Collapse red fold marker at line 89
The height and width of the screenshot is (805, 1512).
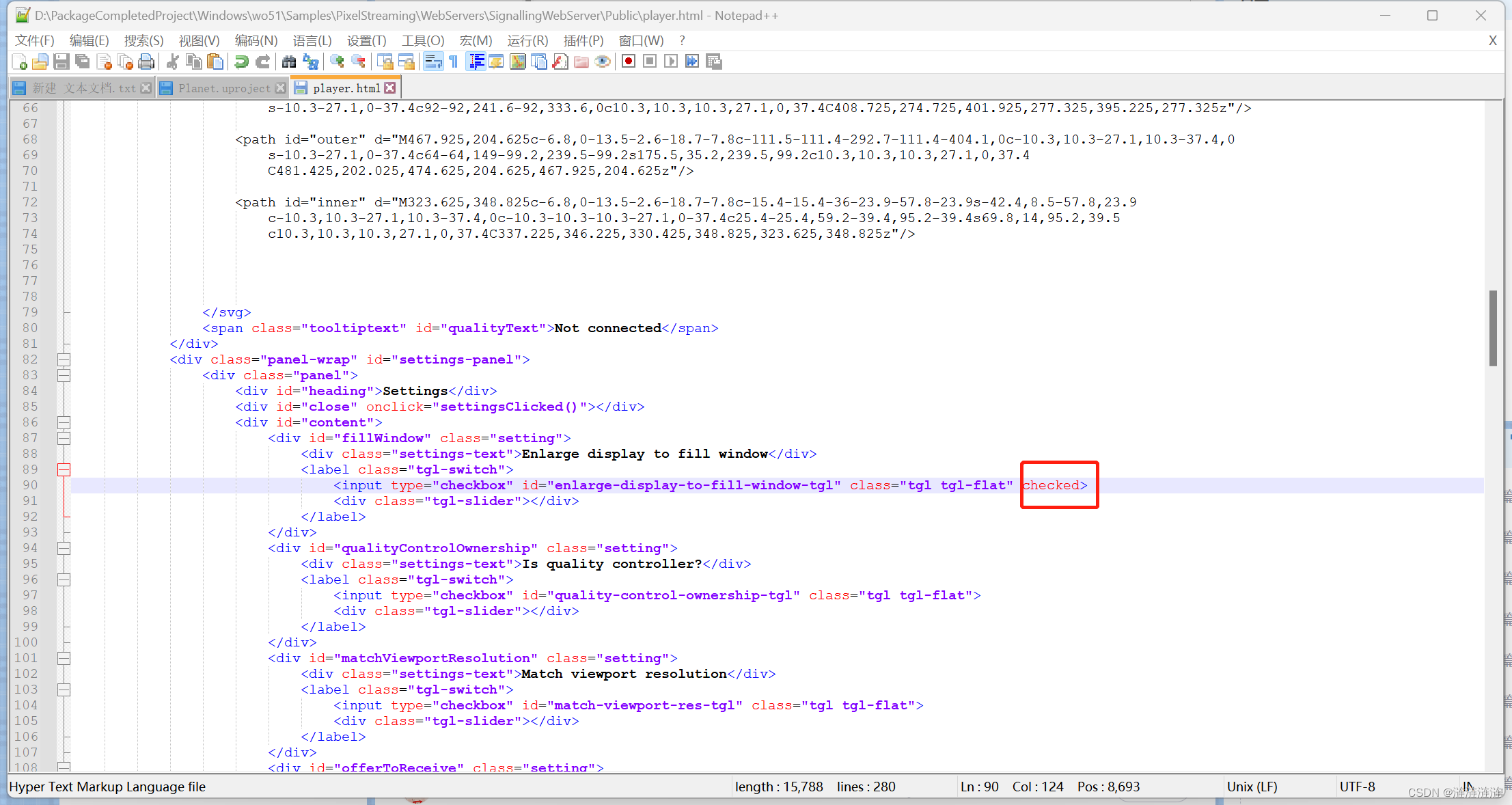(64, 469)
